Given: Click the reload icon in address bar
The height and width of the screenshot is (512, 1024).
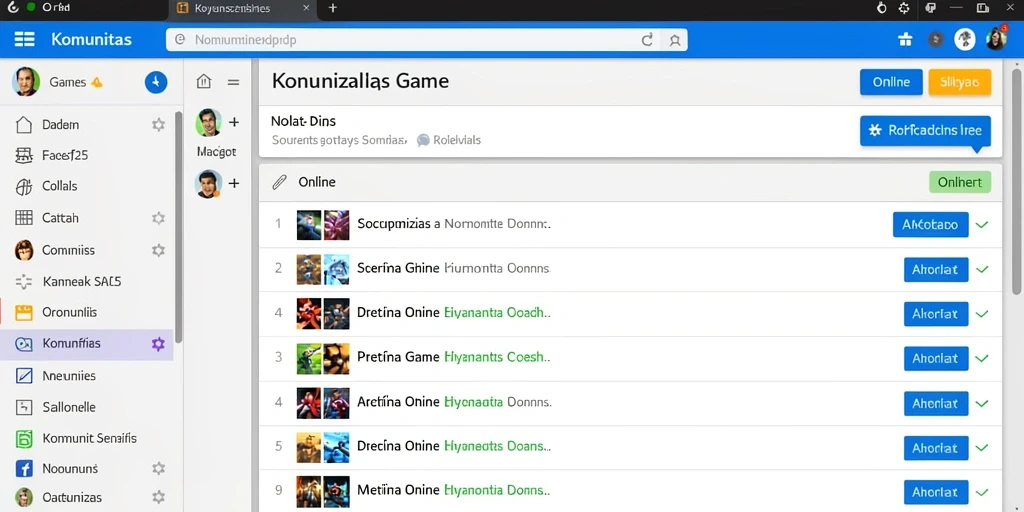Looking at the screenshot, I should point(647,40).
